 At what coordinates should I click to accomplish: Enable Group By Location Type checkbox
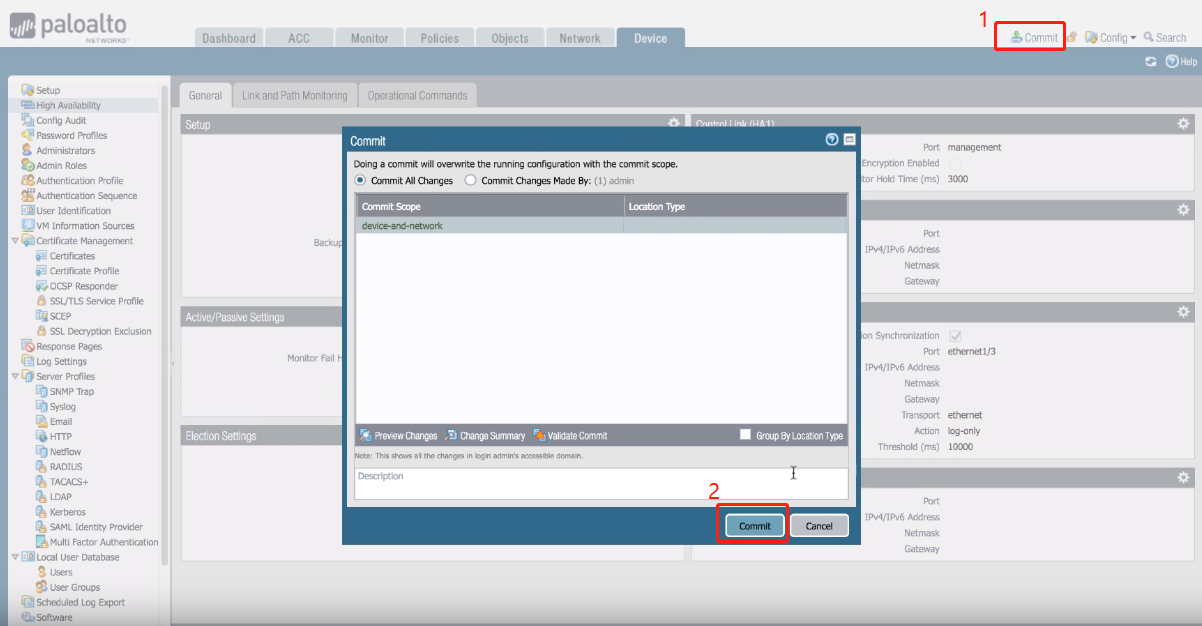coord(745,435)
